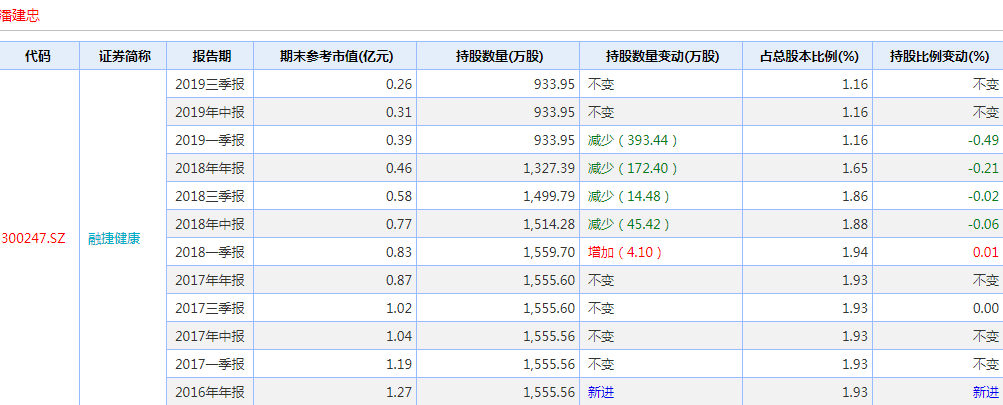This screenshot has width=1003, height=405.
Task: Select the 2017年中报 report period cell
Action: [x=210, y=336]
